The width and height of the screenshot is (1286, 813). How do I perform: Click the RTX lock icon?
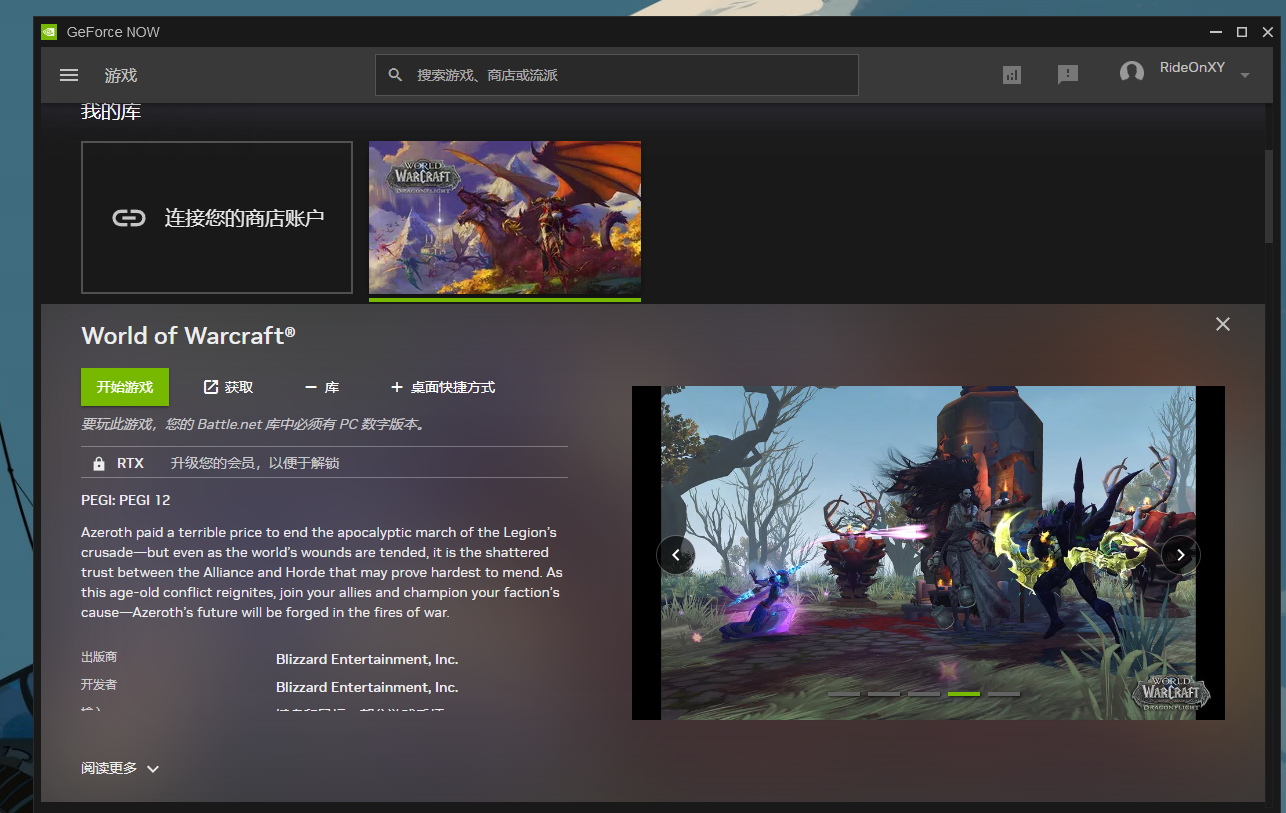point(98,464)
